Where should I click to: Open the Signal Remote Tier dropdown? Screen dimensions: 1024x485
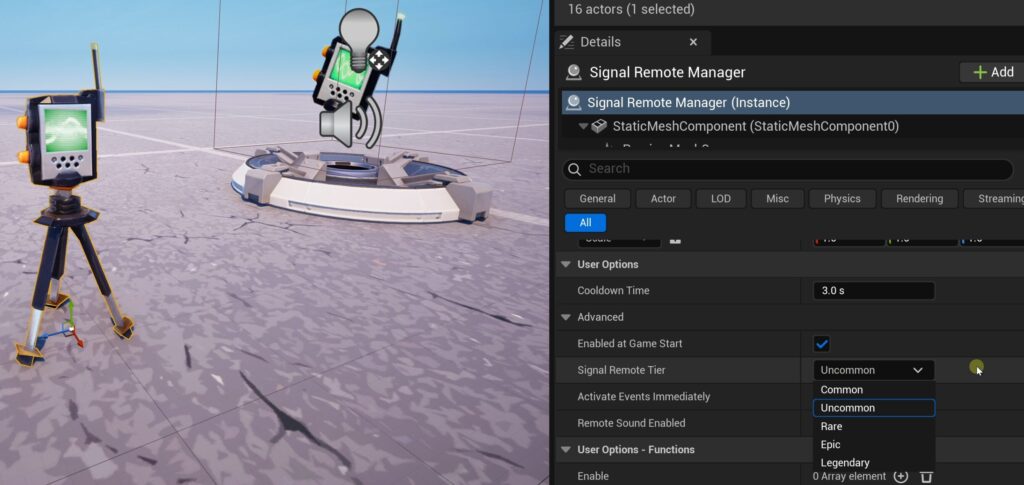pyautogui.click(x=872, y=370)
